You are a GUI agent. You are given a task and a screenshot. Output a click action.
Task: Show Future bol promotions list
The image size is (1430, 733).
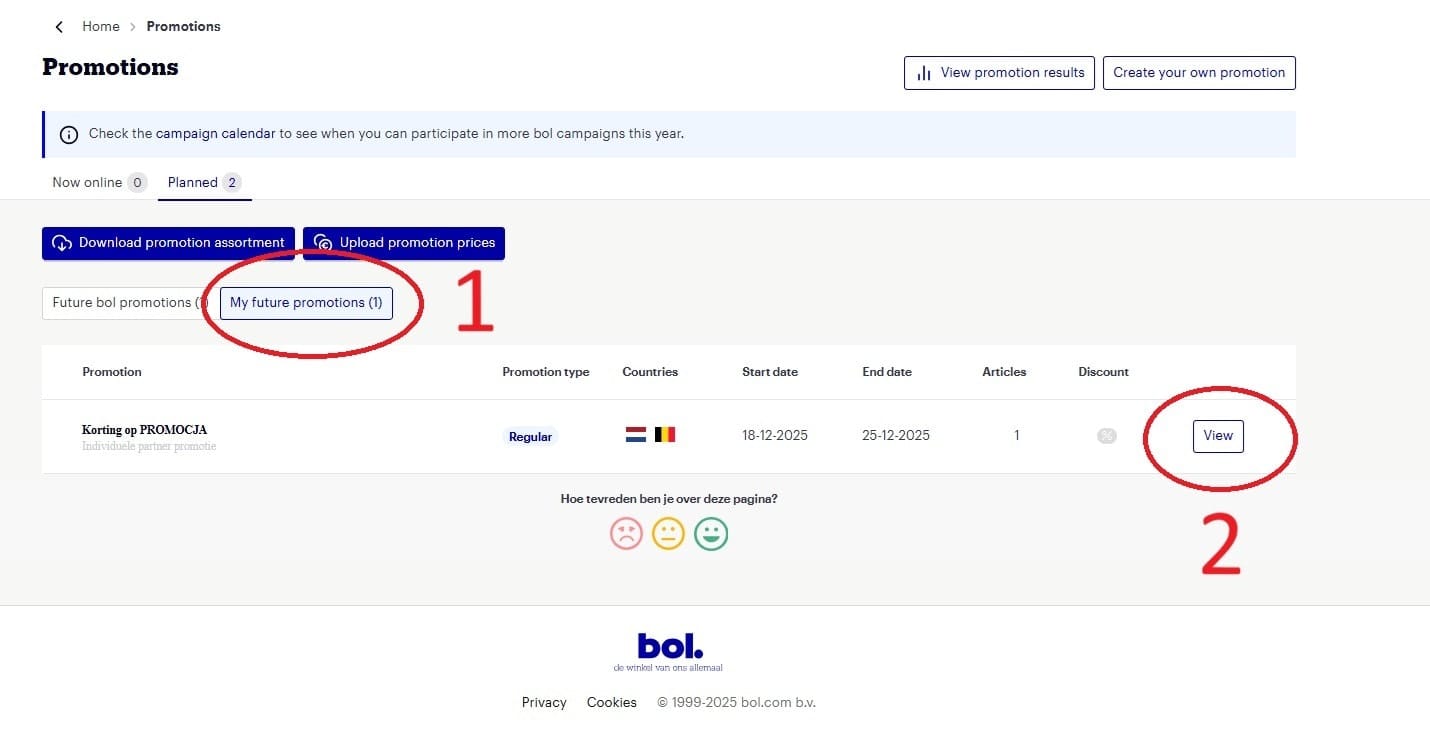click(126, 303)
